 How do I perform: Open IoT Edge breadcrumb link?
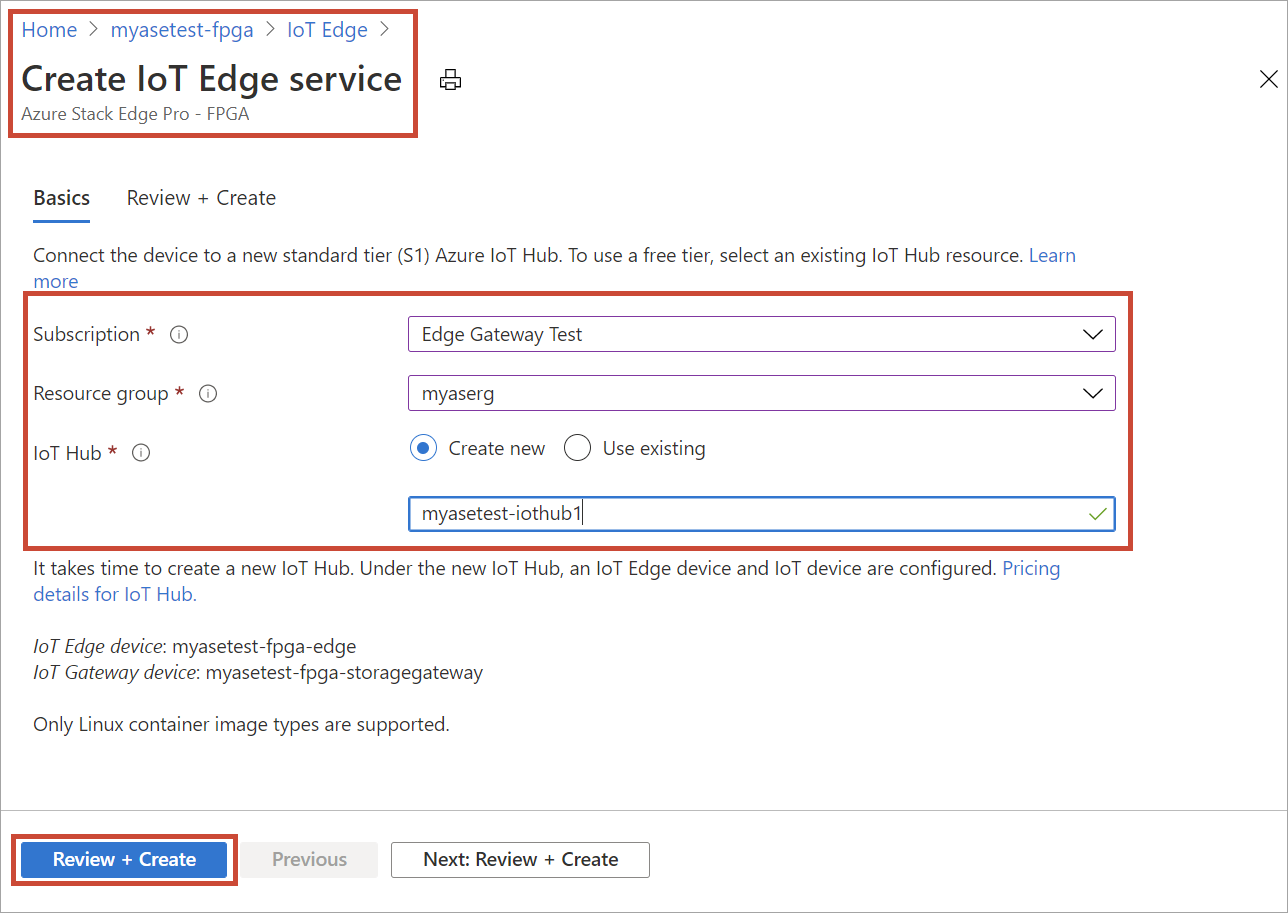click(327, 30)
